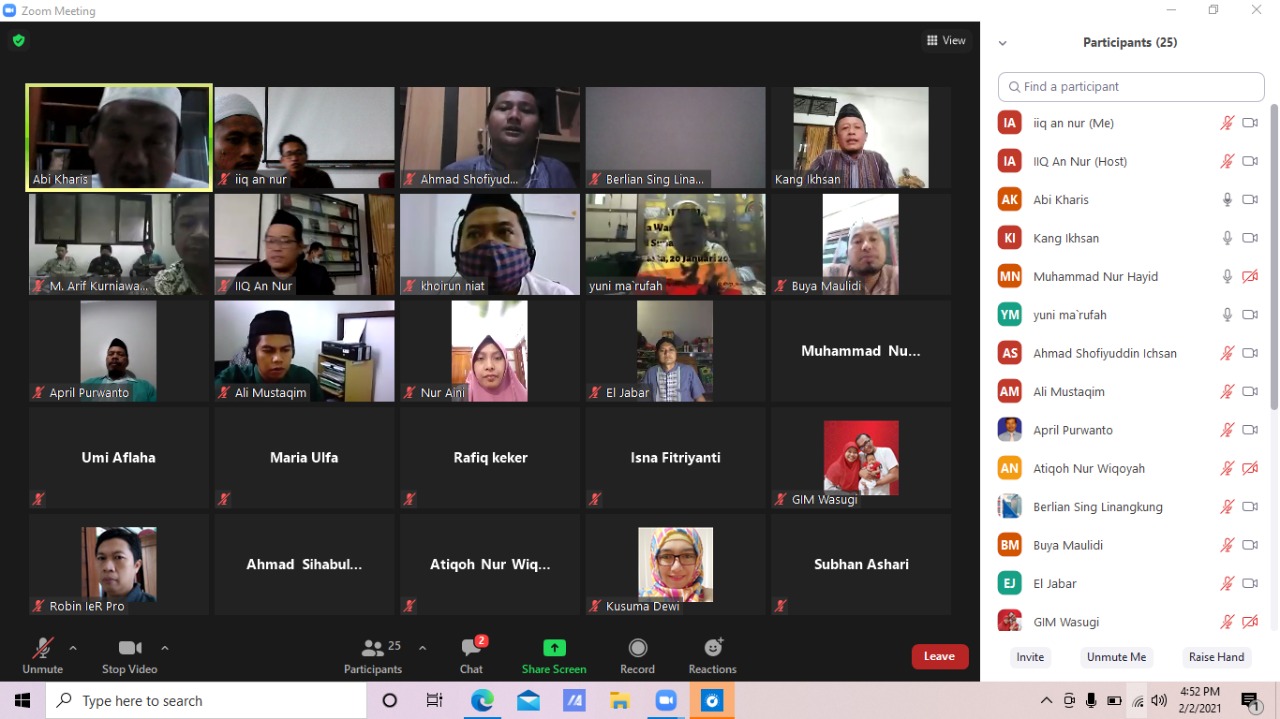Click the Share Screen icon

[554, 648]
